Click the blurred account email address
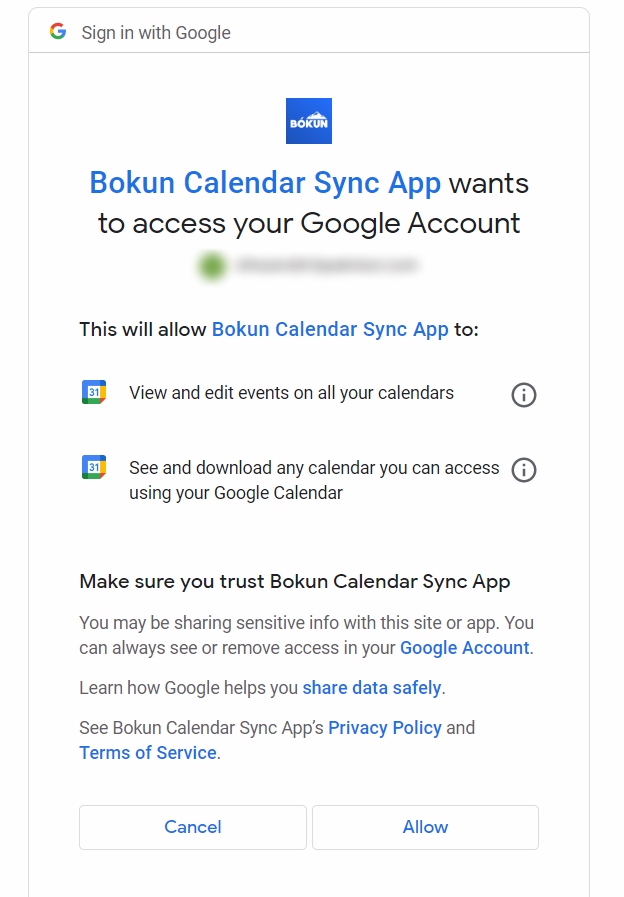Screen dimensions: 624x897 pos(327,265)
